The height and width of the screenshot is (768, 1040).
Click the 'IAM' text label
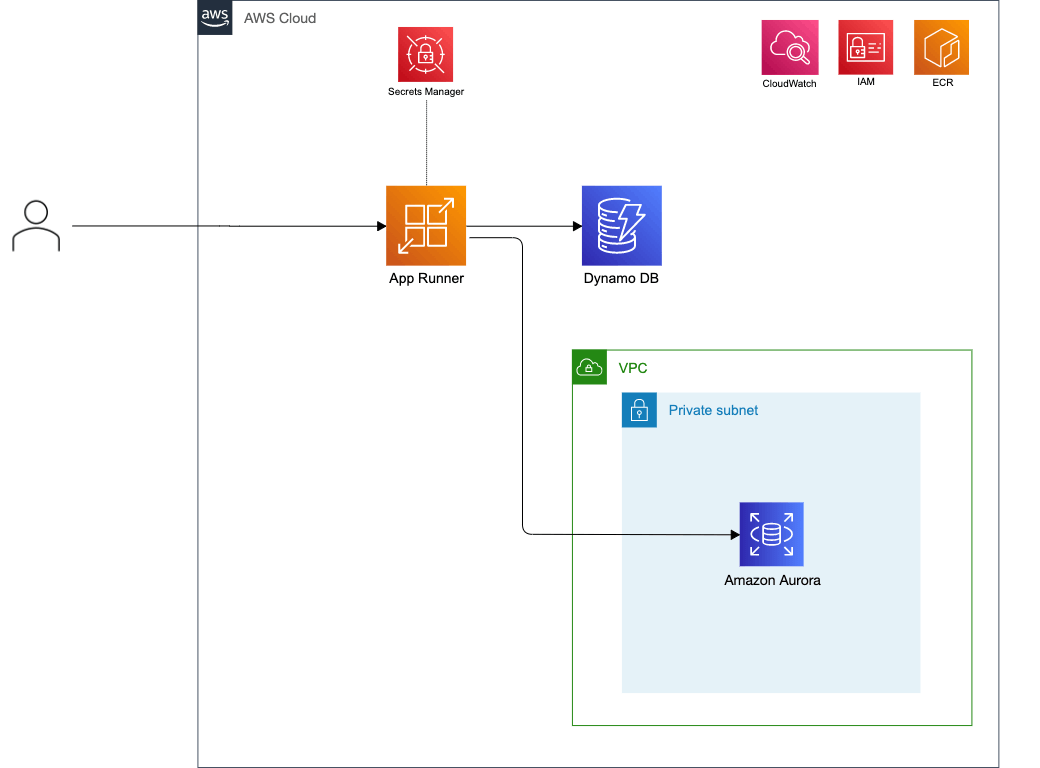tap(866, 82)
